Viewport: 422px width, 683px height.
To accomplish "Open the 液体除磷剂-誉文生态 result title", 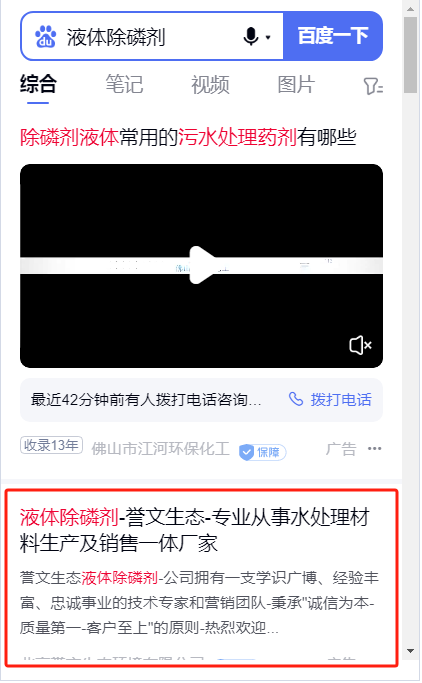I will (195, 530).
